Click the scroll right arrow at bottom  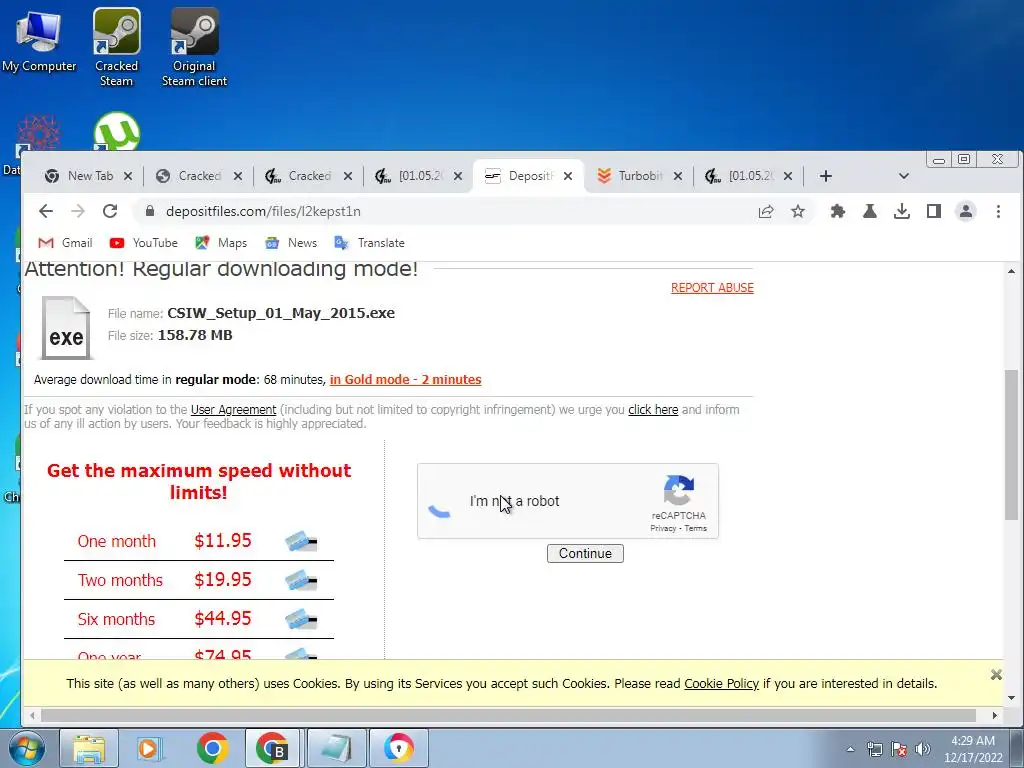click(x=995, y=715)
